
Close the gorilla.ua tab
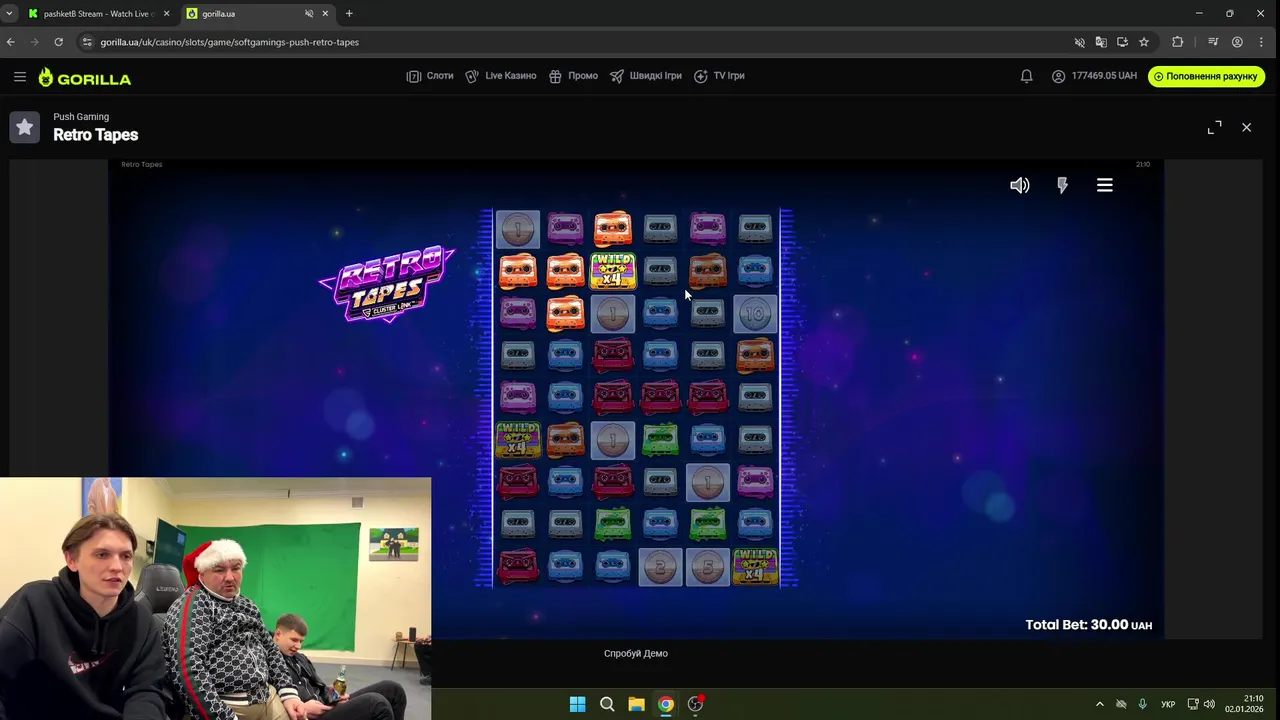325,14
